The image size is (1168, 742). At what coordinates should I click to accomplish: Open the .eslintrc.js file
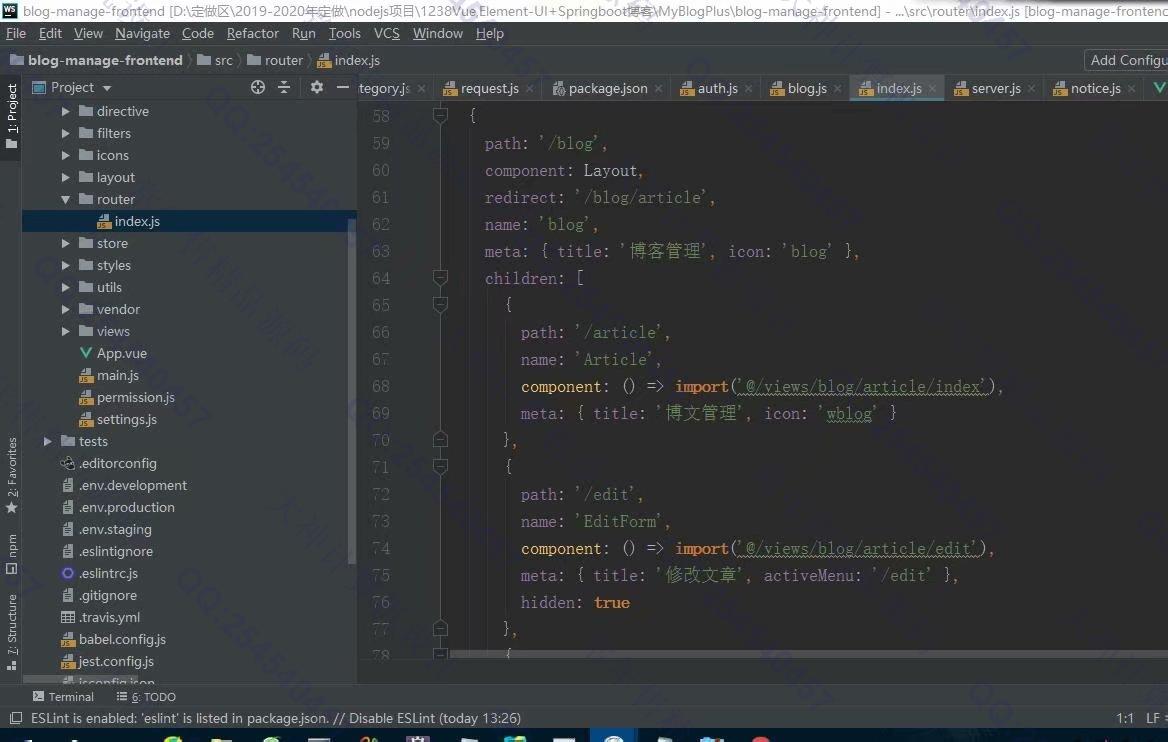point(108,573)
